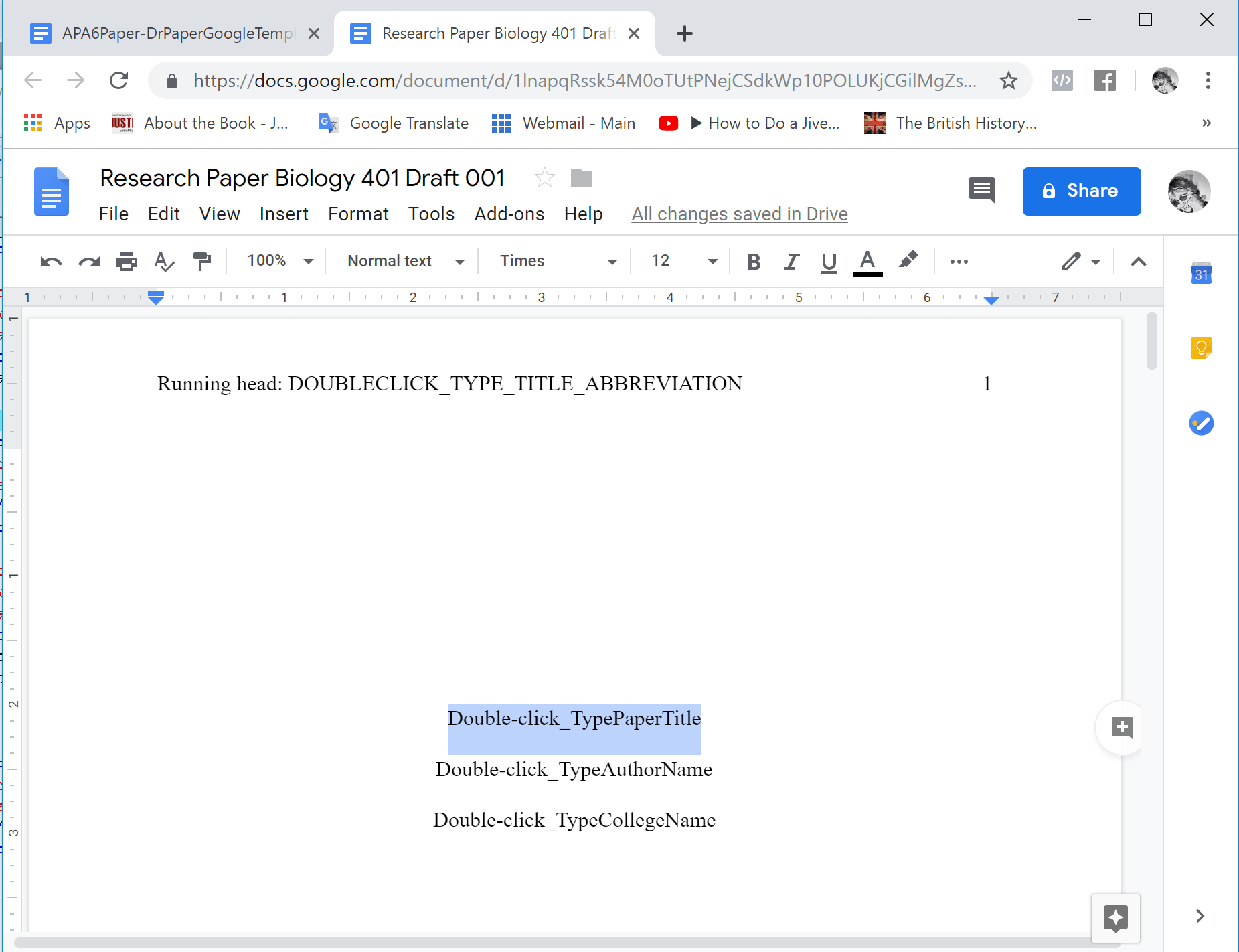Open the 100% zoom dropdown
Screen dimensions: 1239x952
tap(280, 261)
